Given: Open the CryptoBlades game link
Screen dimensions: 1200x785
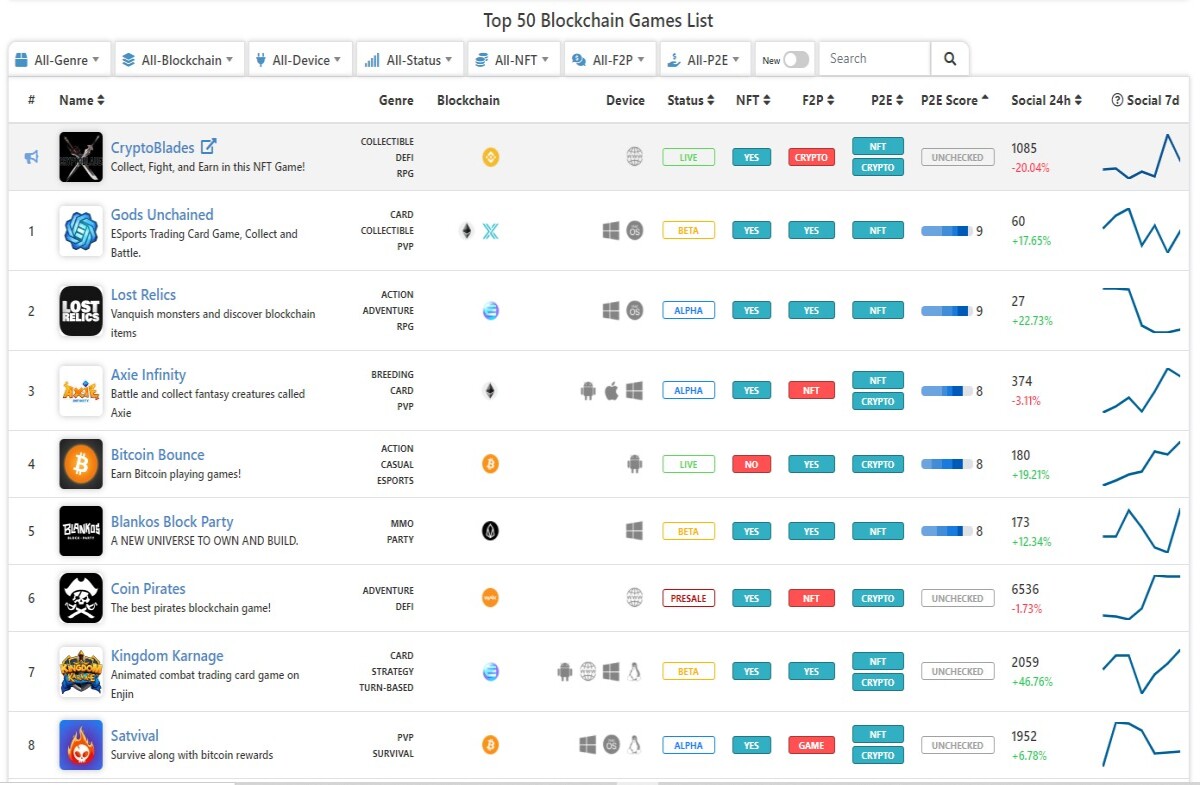Looking at the screenshot, I should 152,148.
